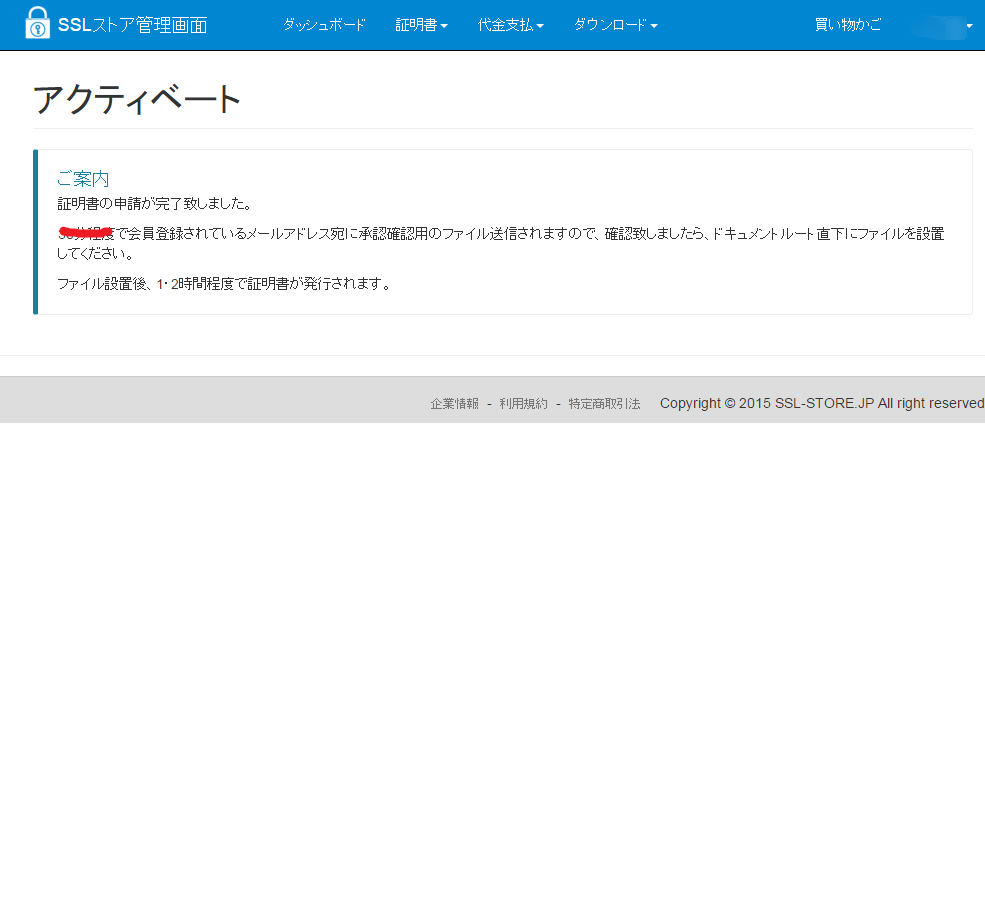Open 企業情報 footer link
This screenshot has width=985, height=916.
(454, 403)
